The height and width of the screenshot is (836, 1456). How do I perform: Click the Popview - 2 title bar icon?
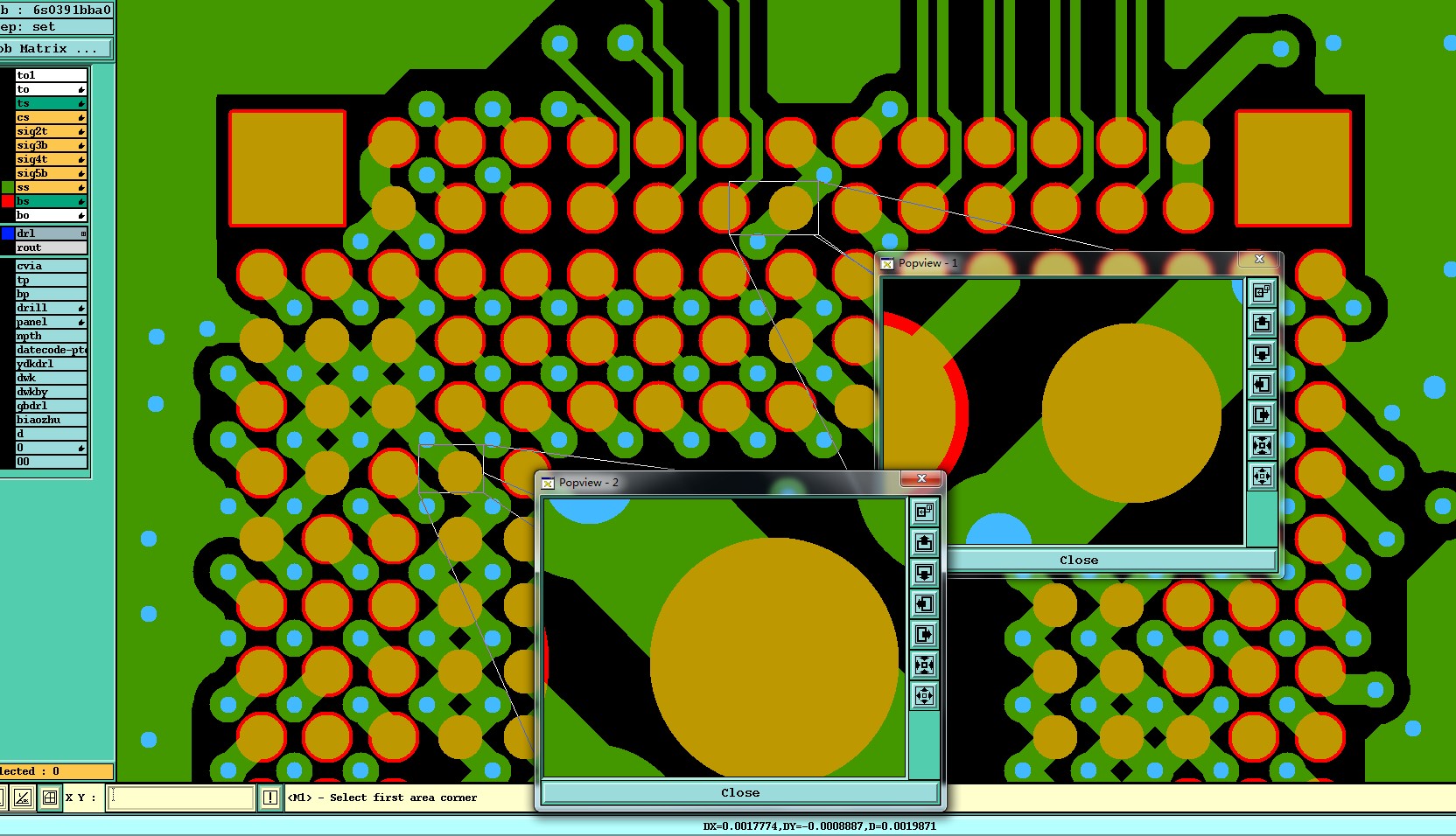(x=548, y=483)
